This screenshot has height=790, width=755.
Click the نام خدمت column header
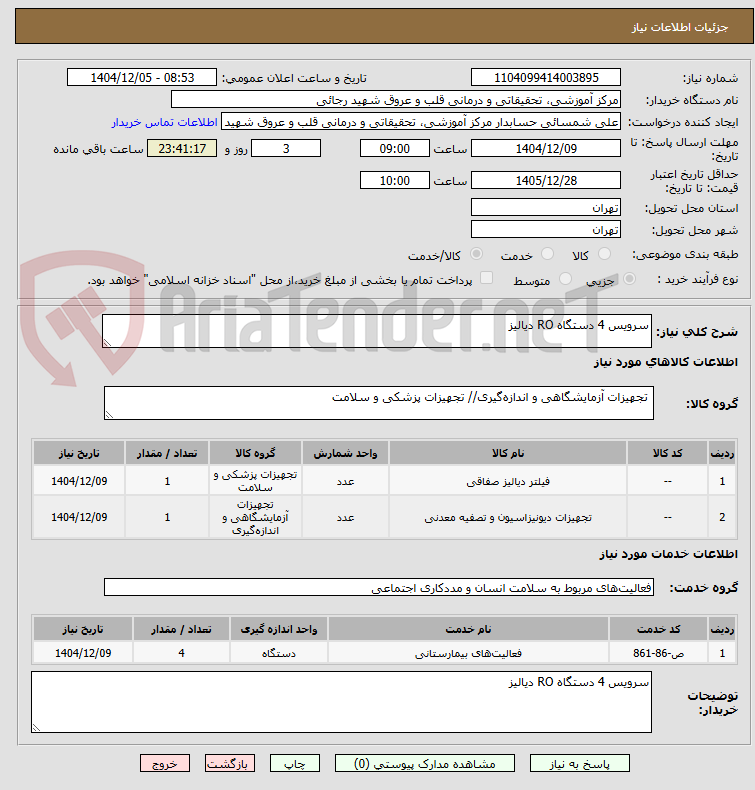pos(468,629)
